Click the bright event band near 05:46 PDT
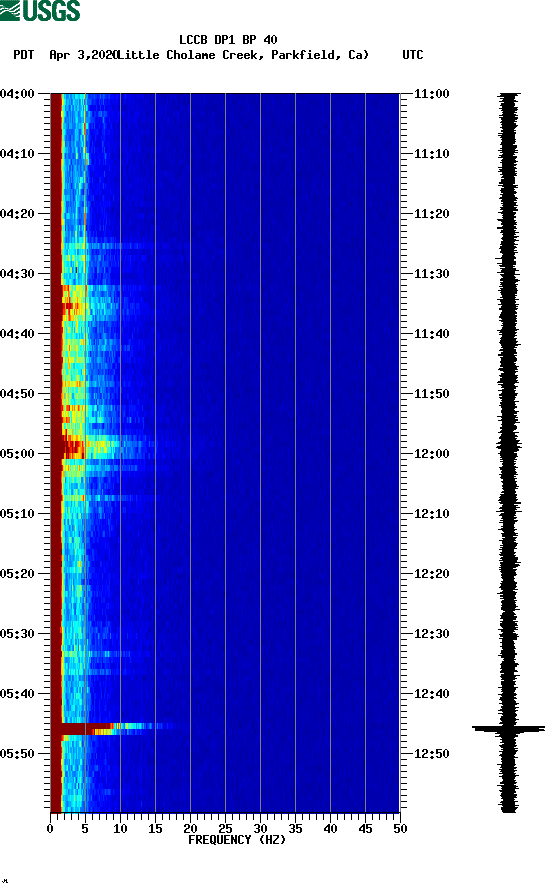Viewport: 552px width, 892px height. 108,729
